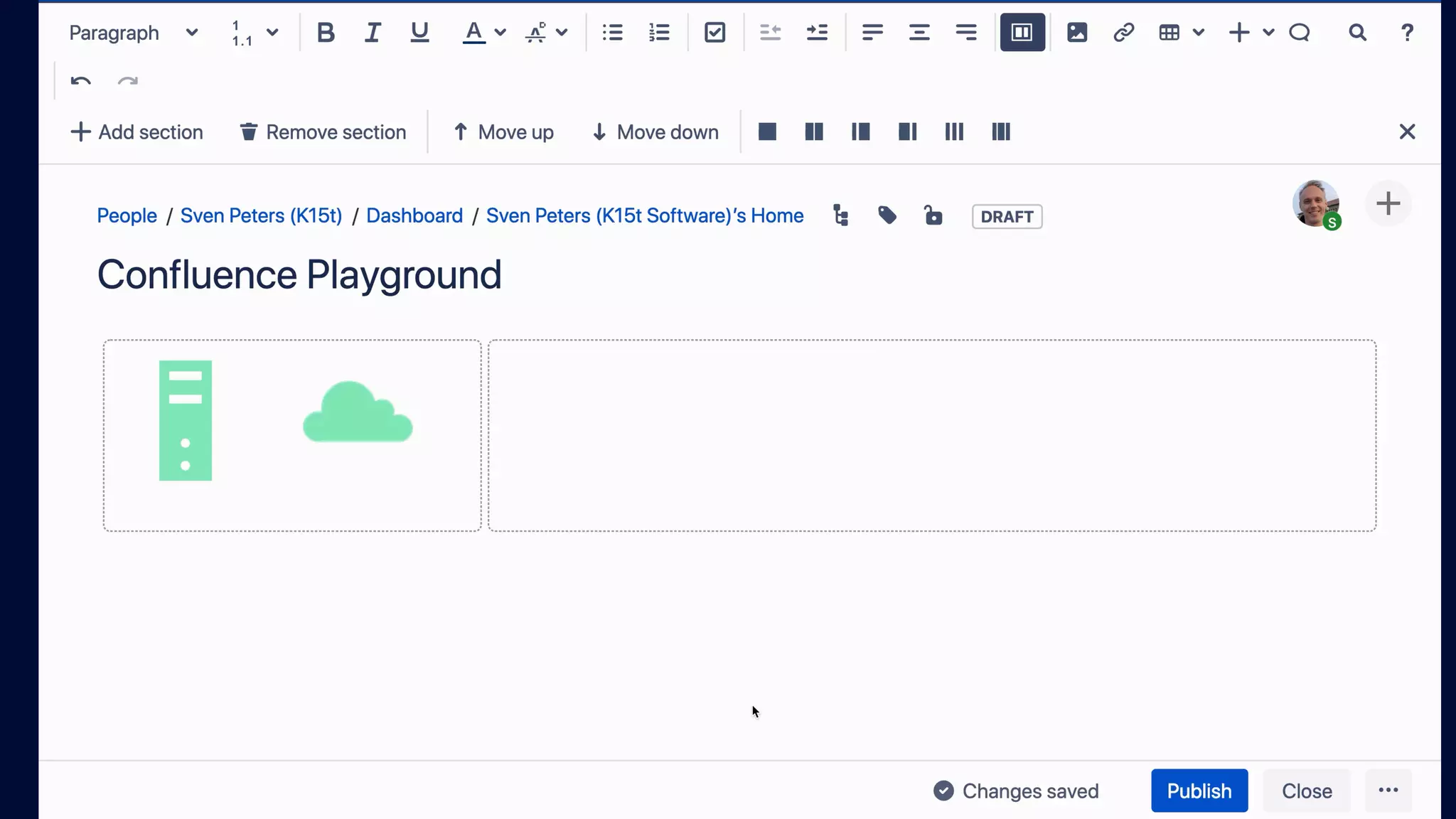Click the clear formatting style icon

click(x=535, y=32)
